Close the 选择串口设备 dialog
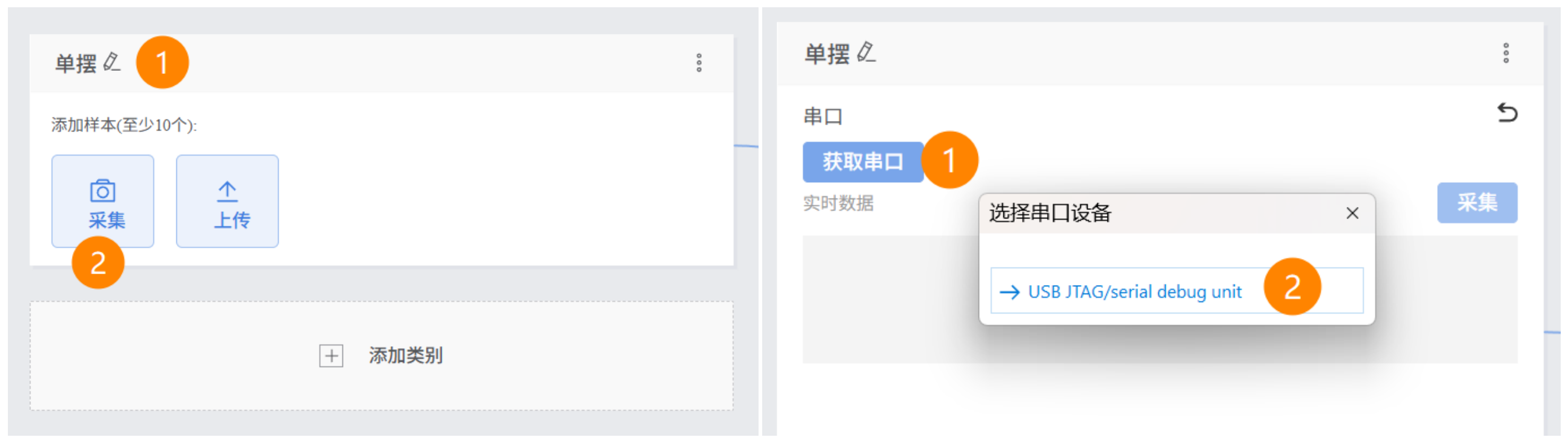The image size is (1568, 443). tap(1352, 213)
